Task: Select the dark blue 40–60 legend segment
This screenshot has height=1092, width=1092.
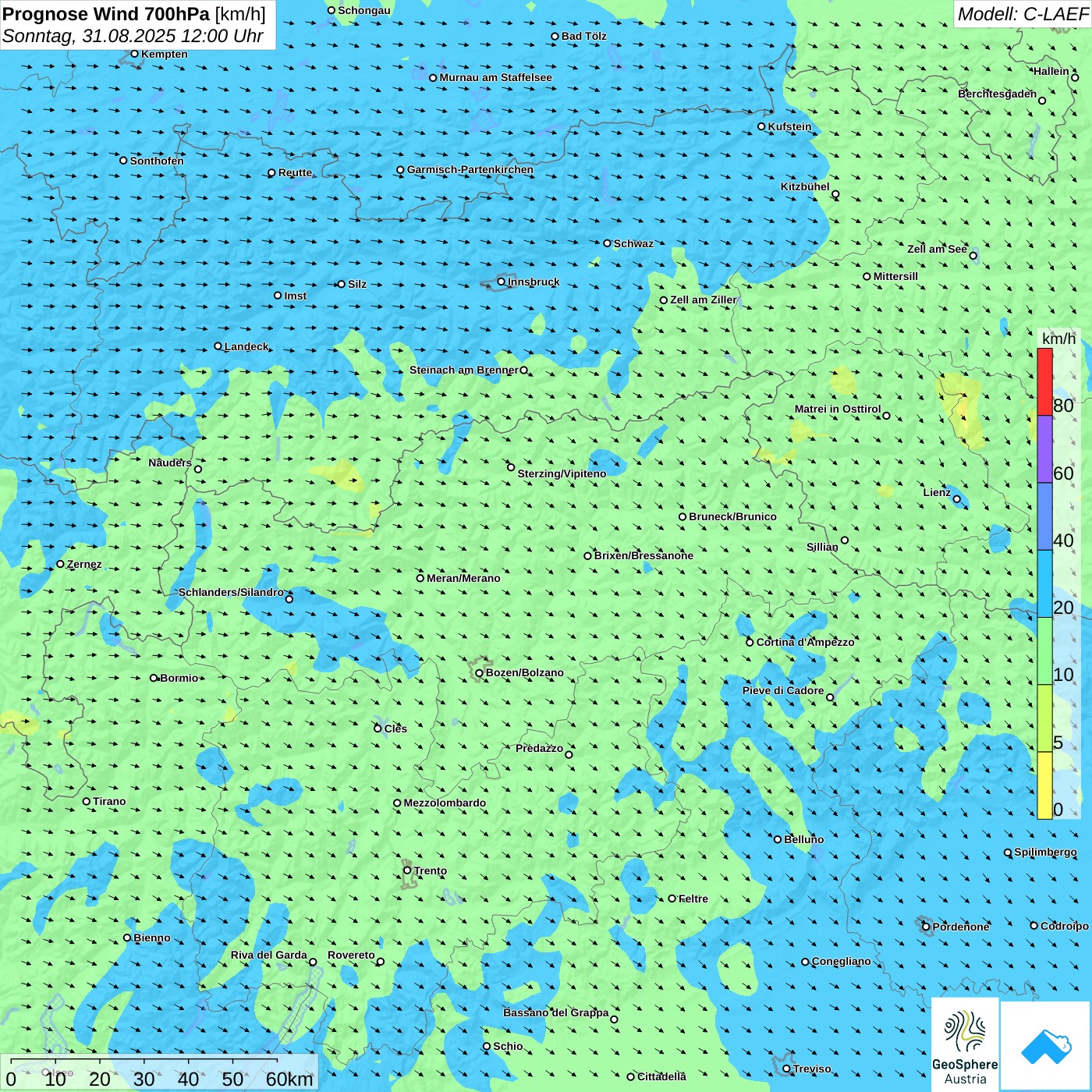Action: 1044,516
